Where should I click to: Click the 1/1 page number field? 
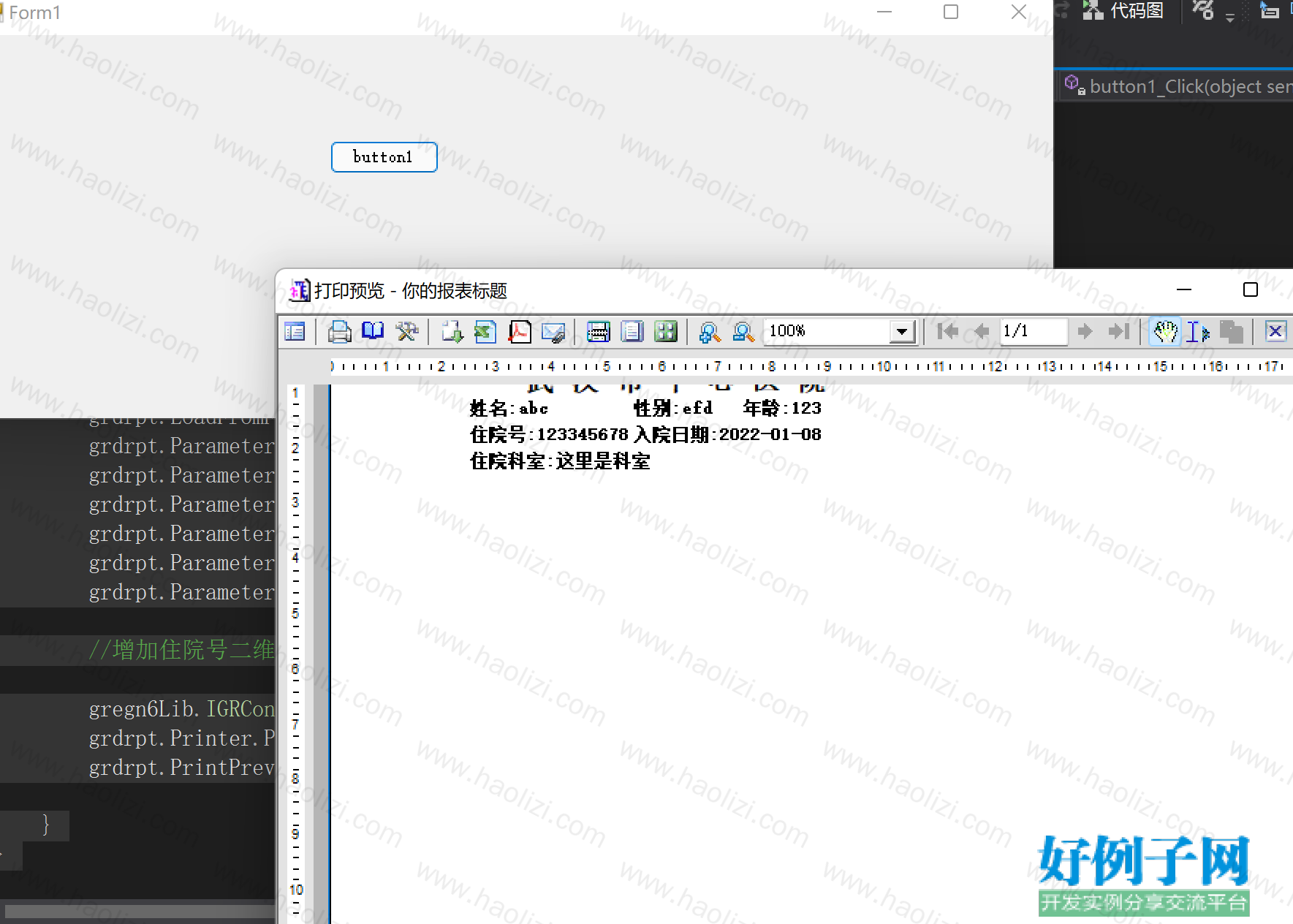tap(1034, 332)
